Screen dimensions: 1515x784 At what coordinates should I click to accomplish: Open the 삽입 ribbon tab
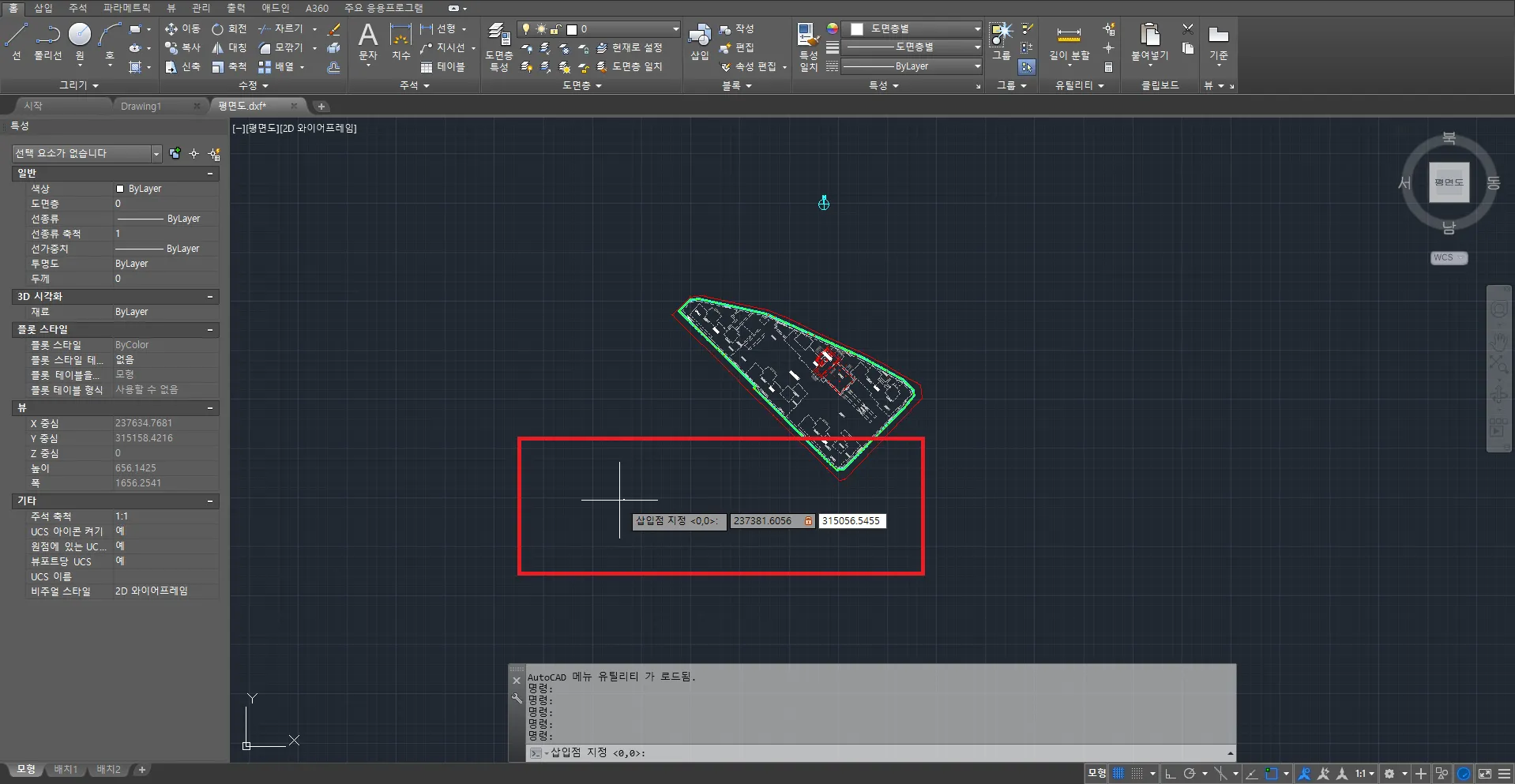(x=43, y=8)
